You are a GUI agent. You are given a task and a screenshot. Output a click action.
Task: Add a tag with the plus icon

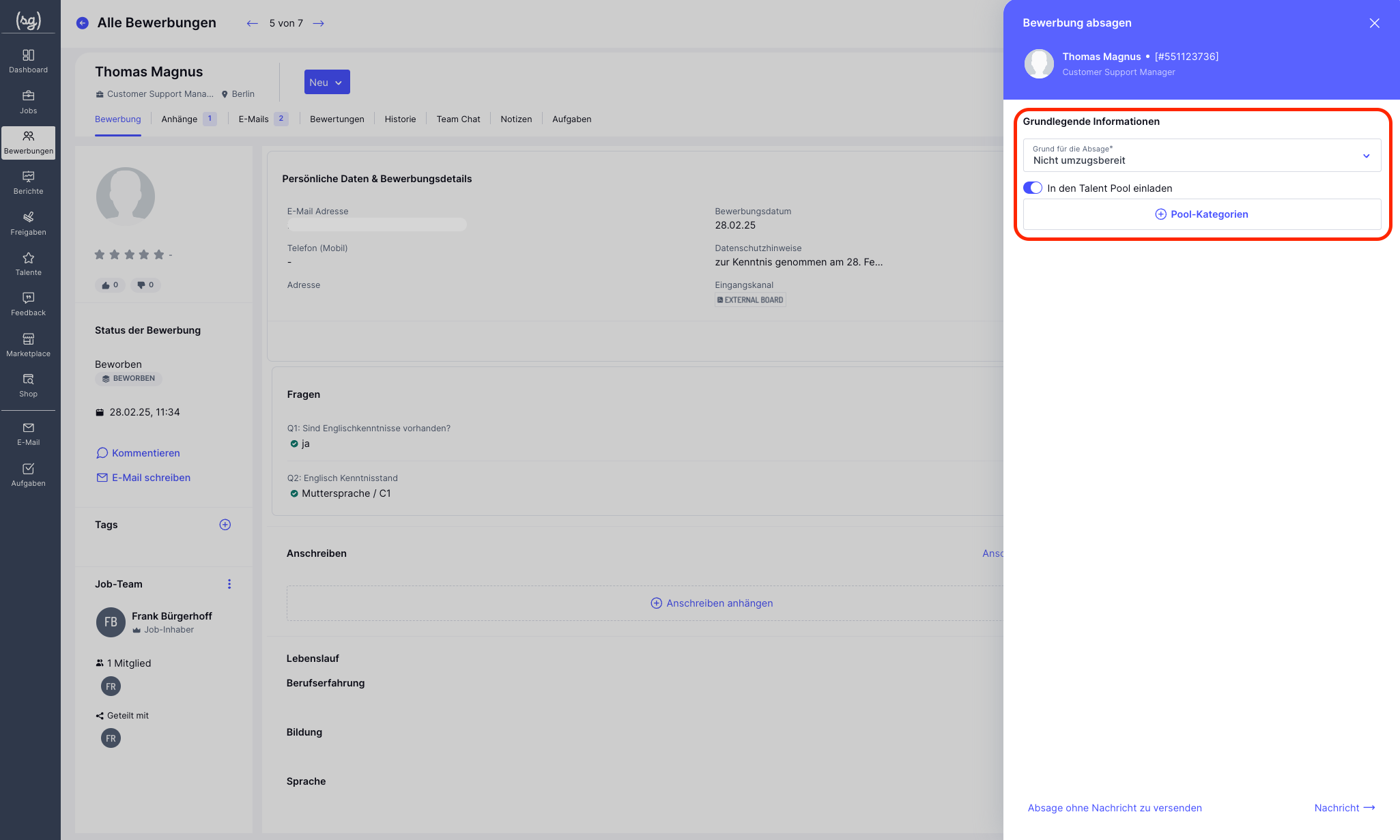[225, 525]
